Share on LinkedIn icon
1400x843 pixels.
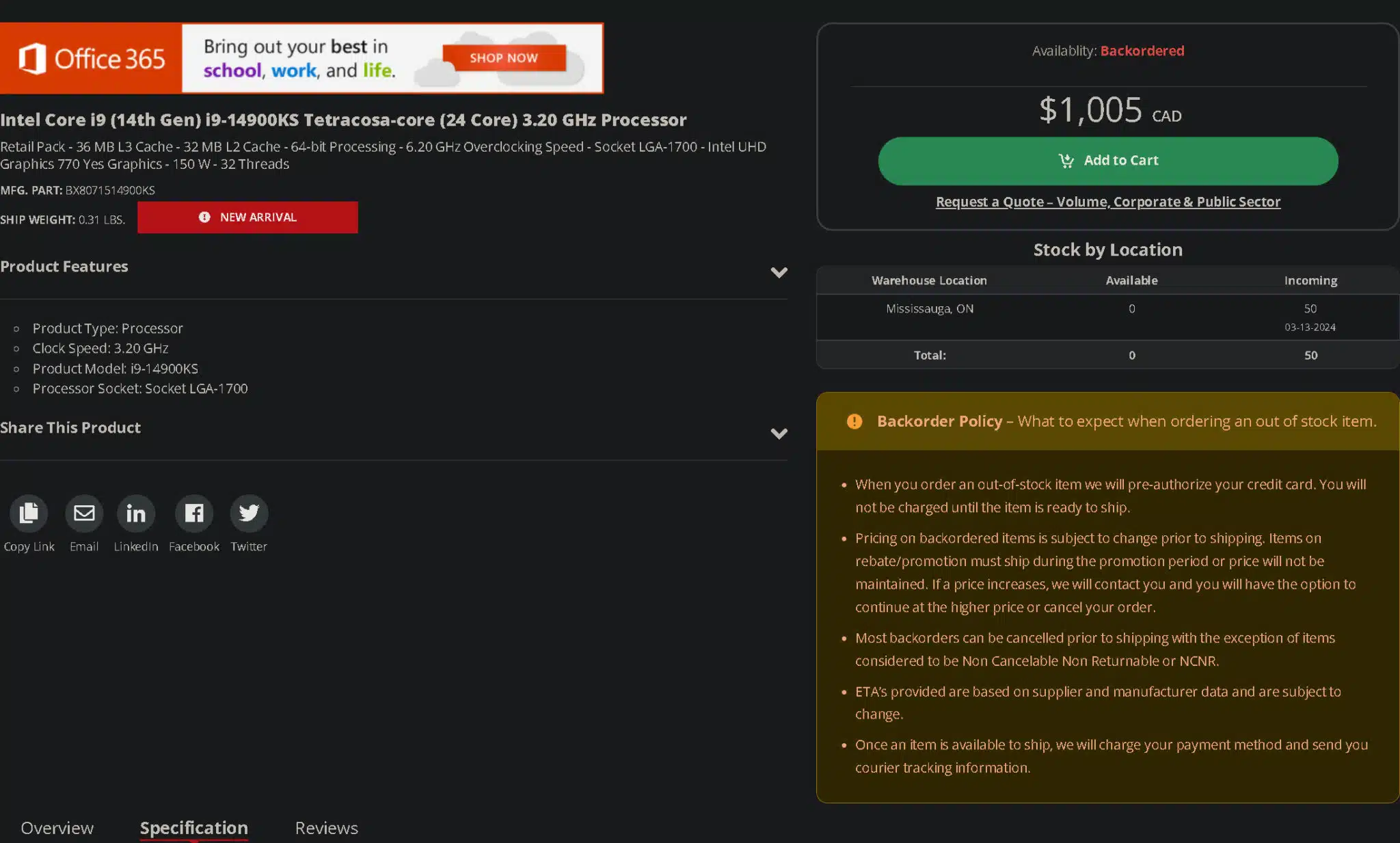click(x=136, y=513)
